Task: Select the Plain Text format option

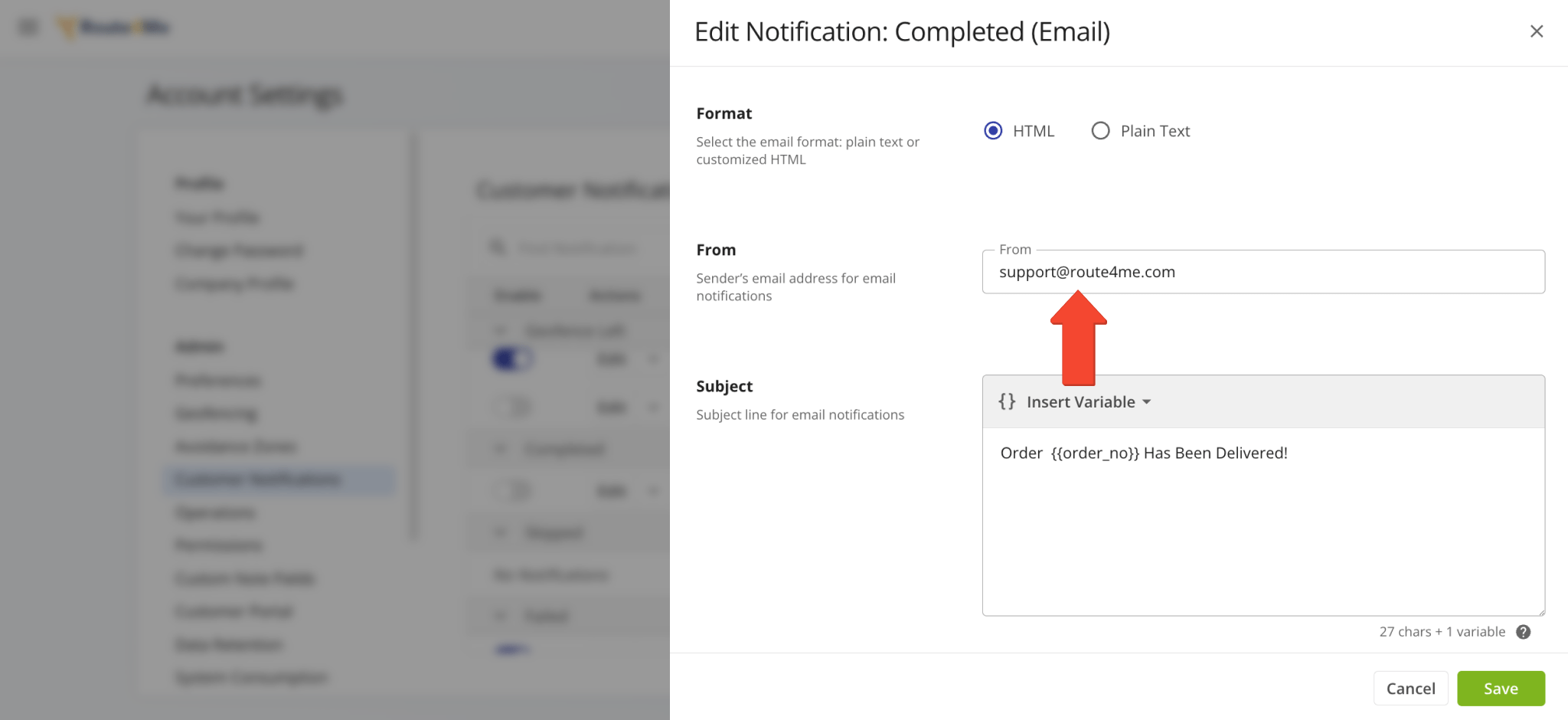Action: click(x=1100, y=131)
